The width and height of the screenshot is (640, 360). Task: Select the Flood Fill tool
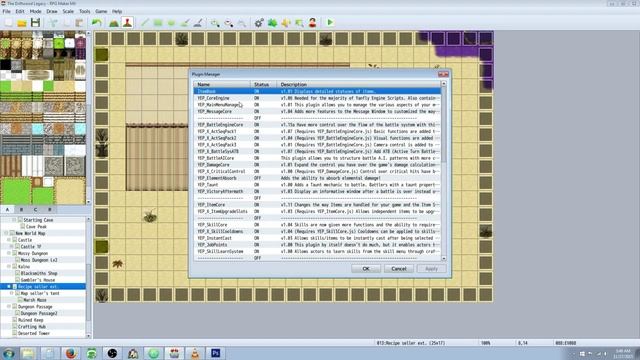pos(184,23)
